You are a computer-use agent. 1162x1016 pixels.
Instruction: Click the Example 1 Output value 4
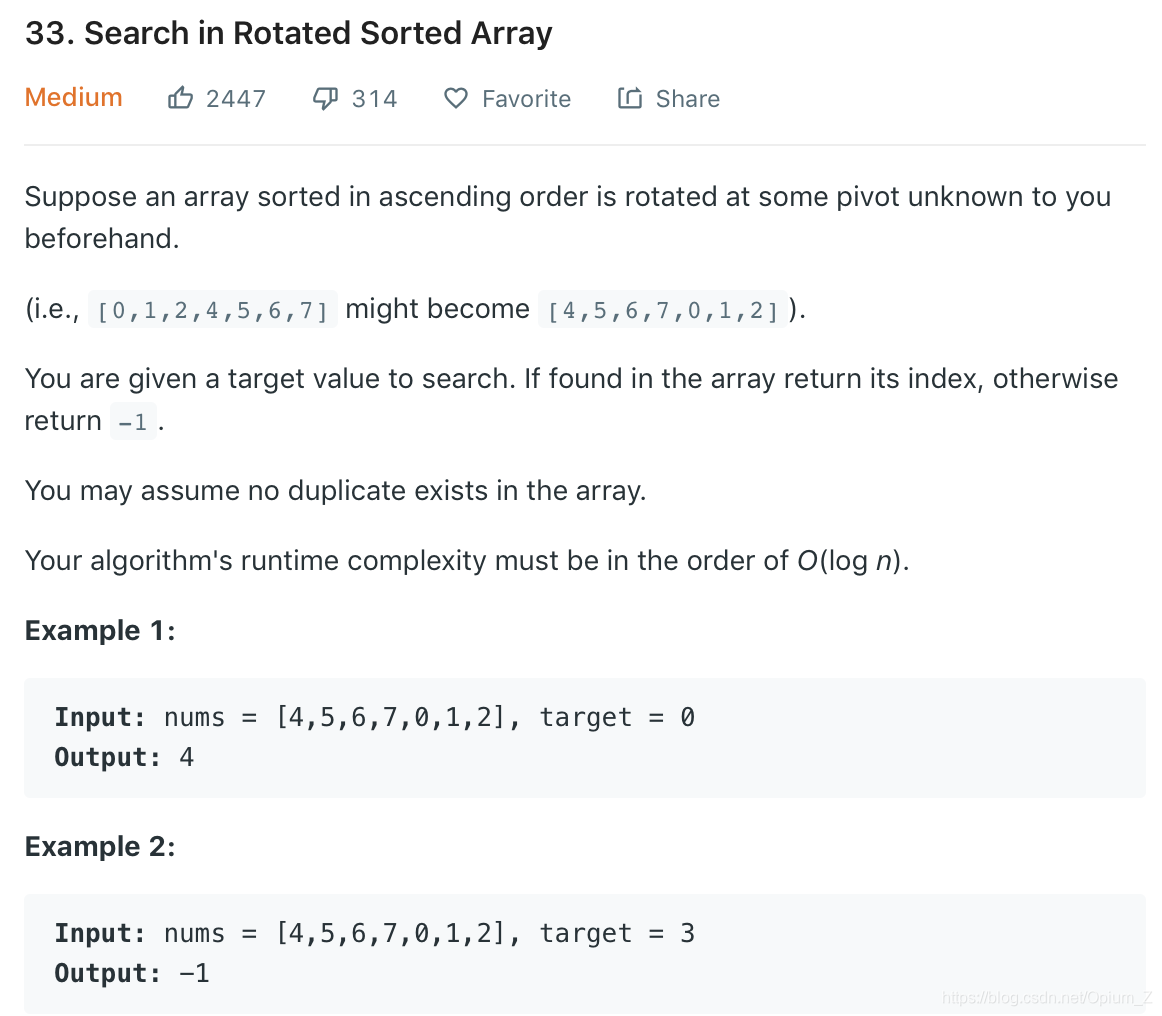pyautogui.click(x=186, y=757)
